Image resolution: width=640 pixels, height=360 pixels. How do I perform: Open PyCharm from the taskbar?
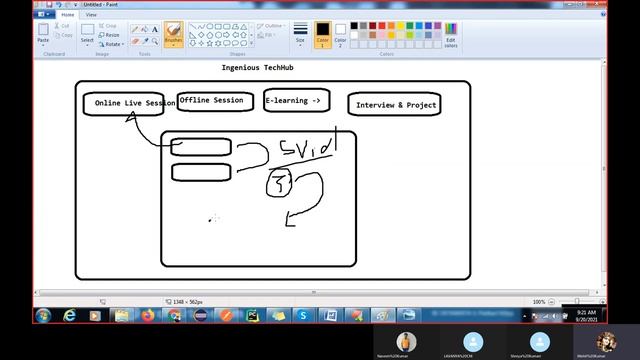252,316
